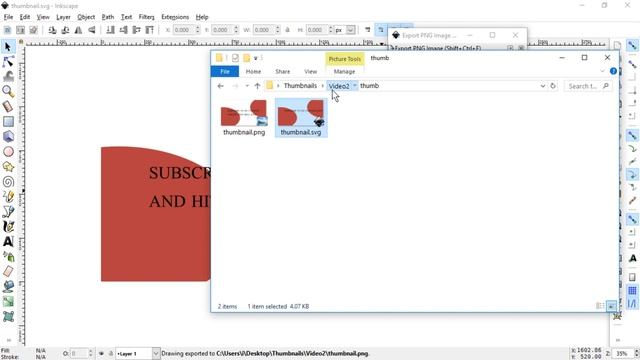Toggle snap text anchors button
Viewport: 640px width, 360px height.
632,258
